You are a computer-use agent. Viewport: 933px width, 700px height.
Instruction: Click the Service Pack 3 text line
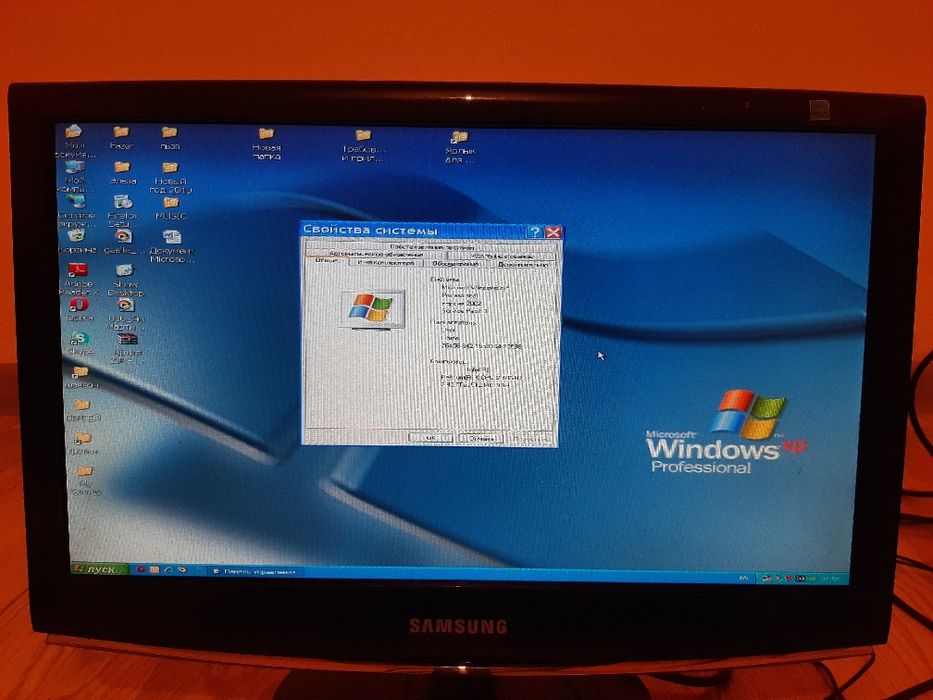pyautogui.click(x=465, y=311)
